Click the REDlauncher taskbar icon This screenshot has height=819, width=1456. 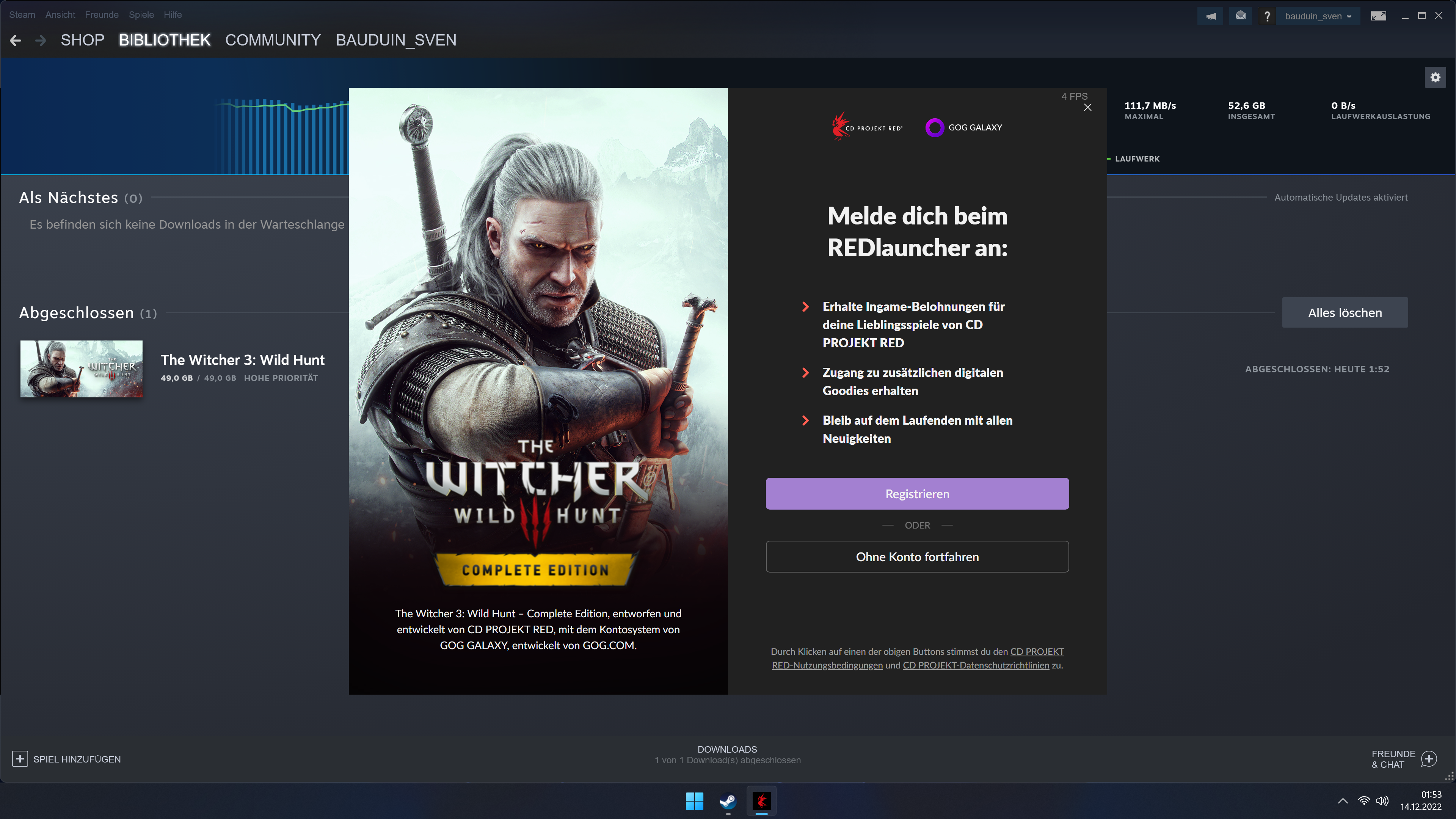761,800
